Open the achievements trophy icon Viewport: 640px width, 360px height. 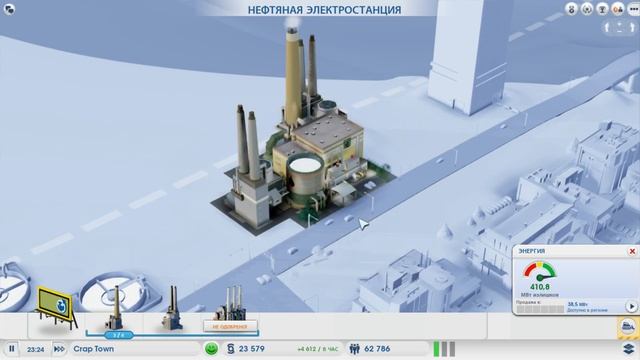[602, 9]
